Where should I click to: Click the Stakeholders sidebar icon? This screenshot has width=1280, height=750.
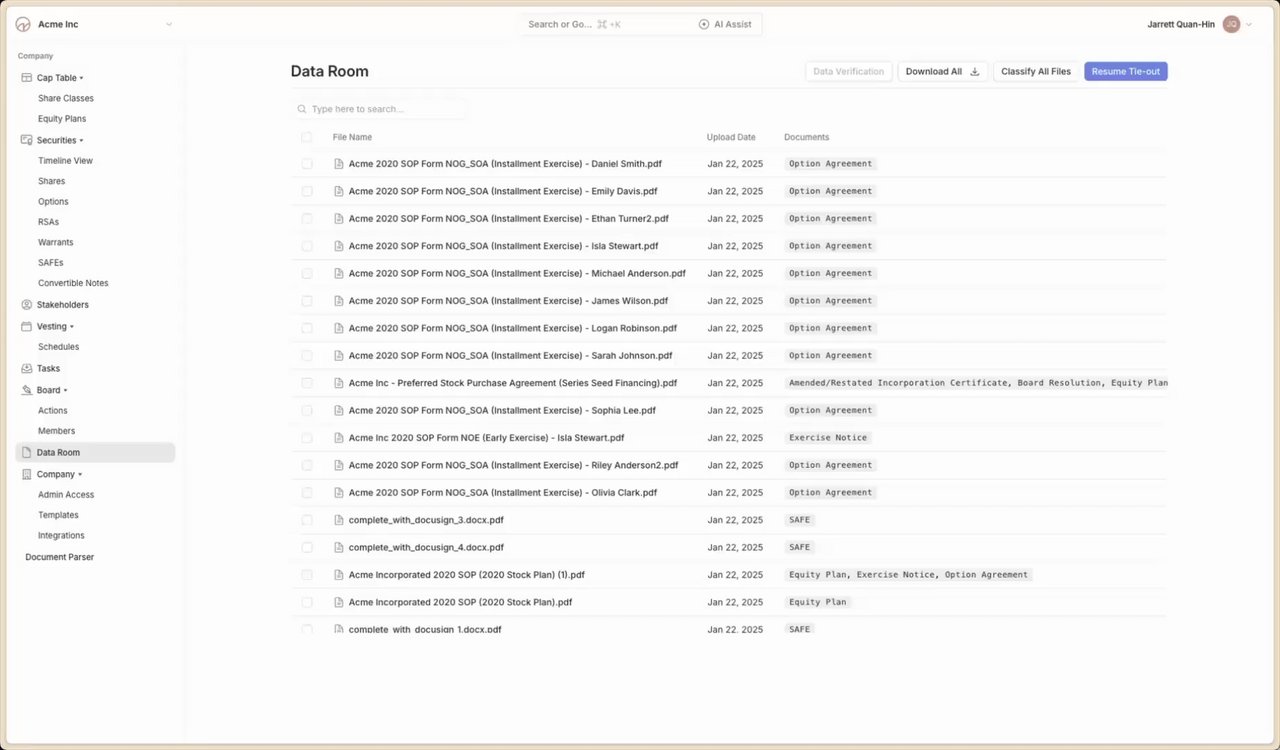(x=27, y=304)
